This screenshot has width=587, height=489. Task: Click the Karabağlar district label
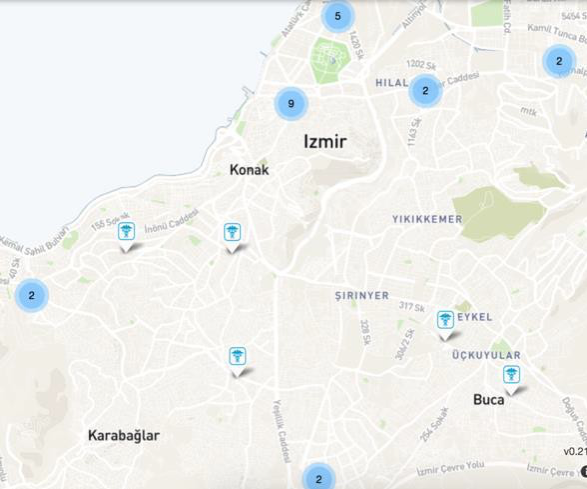(124, 435)
